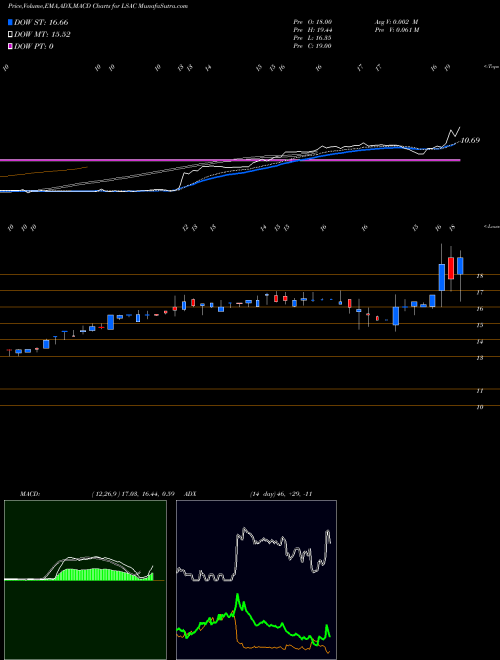The image size is (500, 660).
Task: Click the 17 price axis label
Action: [x=479, y=292]
